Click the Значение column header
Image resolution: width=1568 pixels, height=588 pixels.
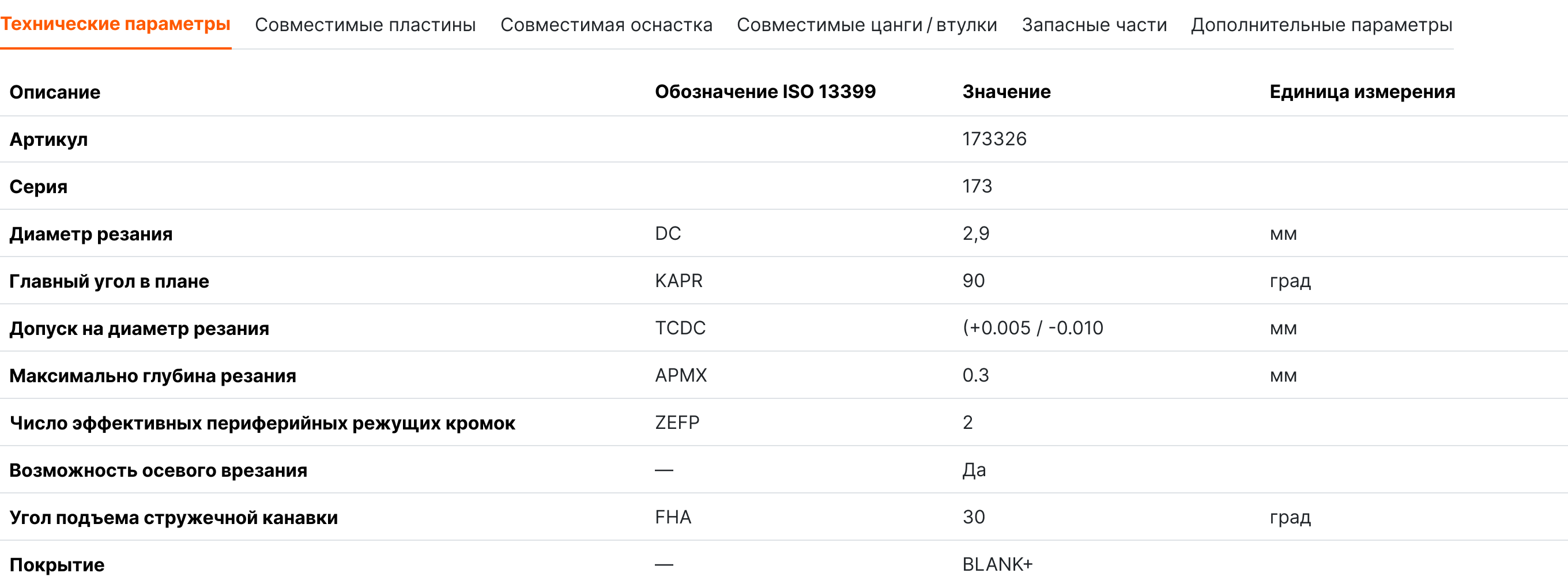tap(1006, 91)
